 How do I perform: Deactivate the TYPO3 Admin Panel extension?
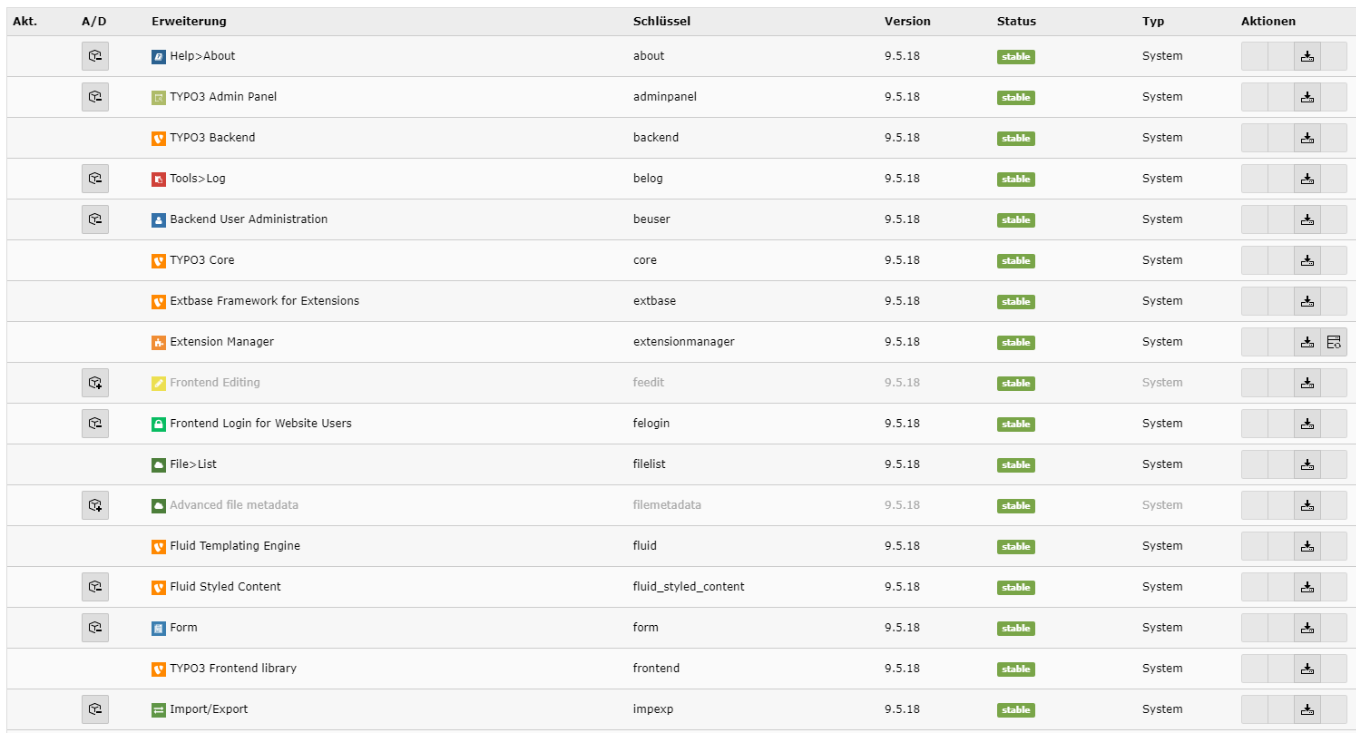95,97
